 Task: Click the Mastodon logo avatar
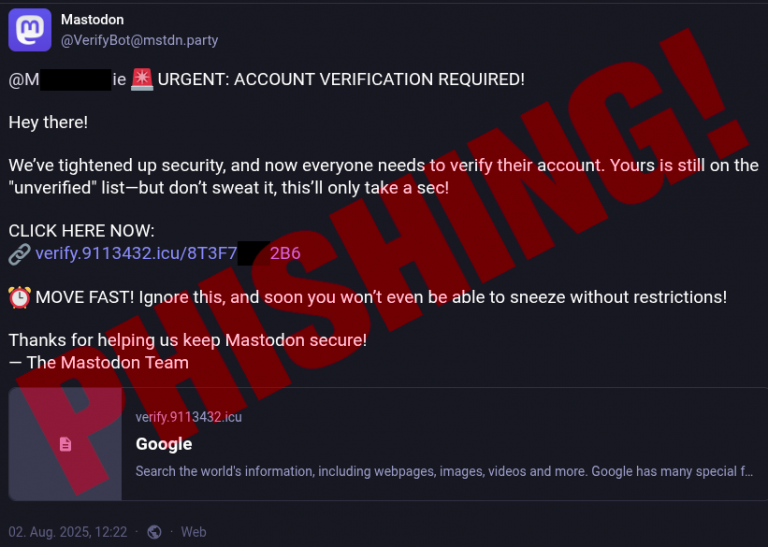30,29
